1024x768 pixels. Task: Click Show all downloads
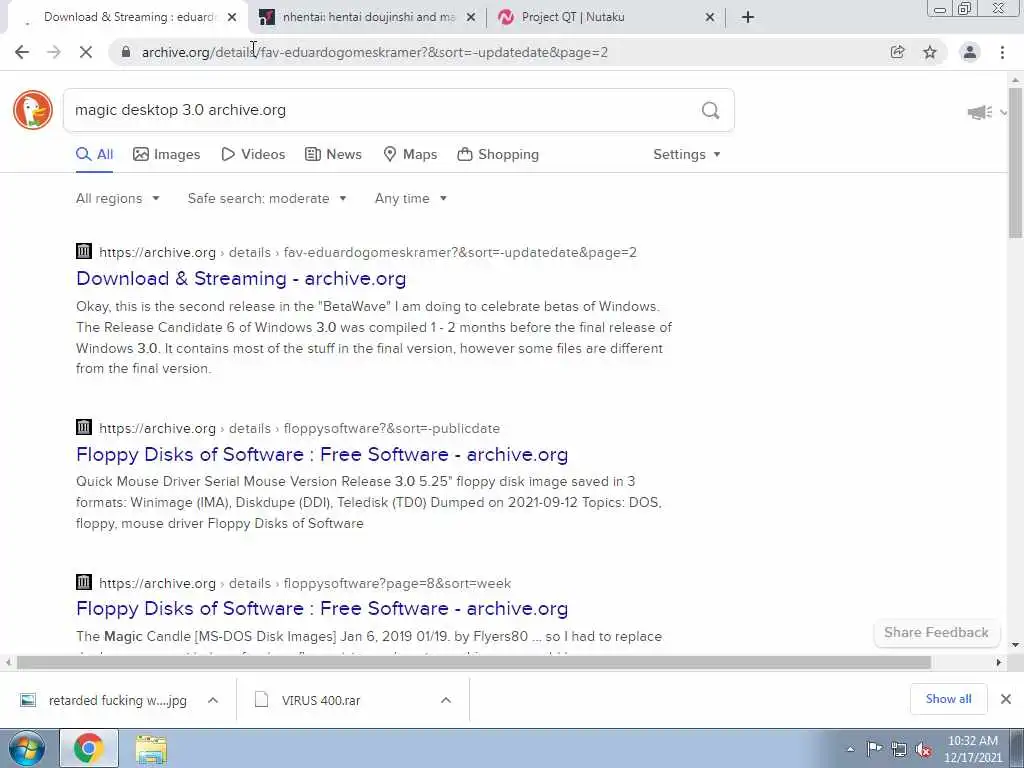948,699
